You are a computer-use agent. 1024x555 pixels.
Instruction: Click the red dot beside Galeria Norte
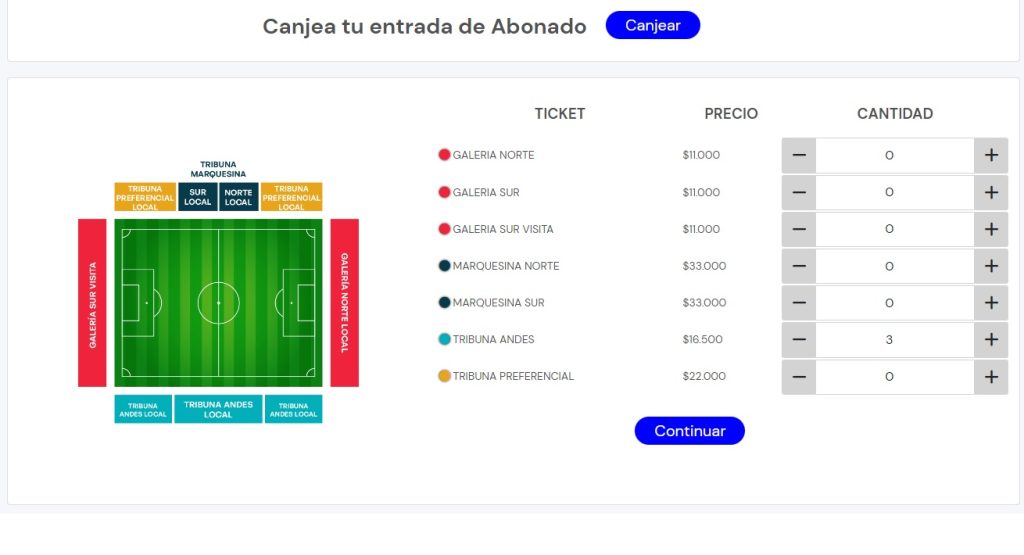[x=444, y=155]
